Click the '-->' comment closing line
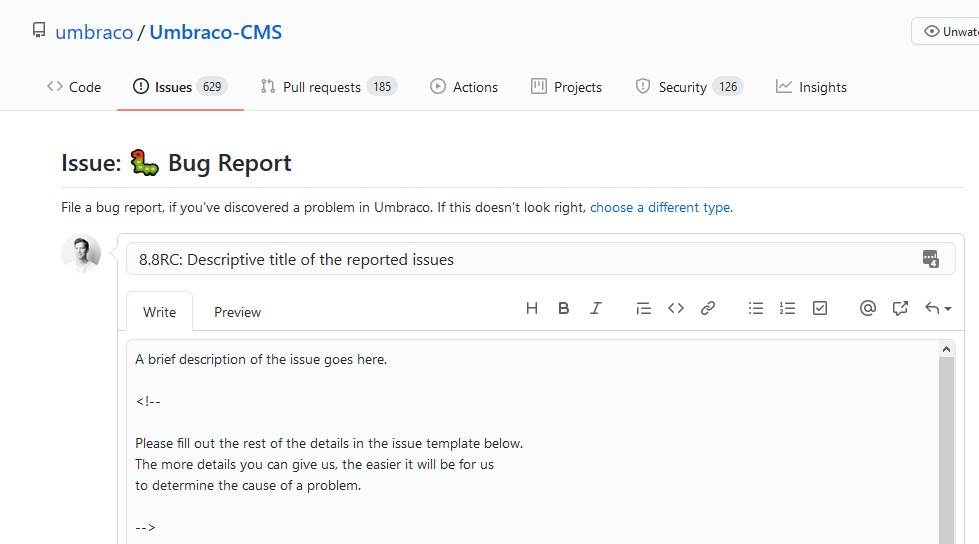This screenshot has width=979, height=544. (x=145, y=527)
